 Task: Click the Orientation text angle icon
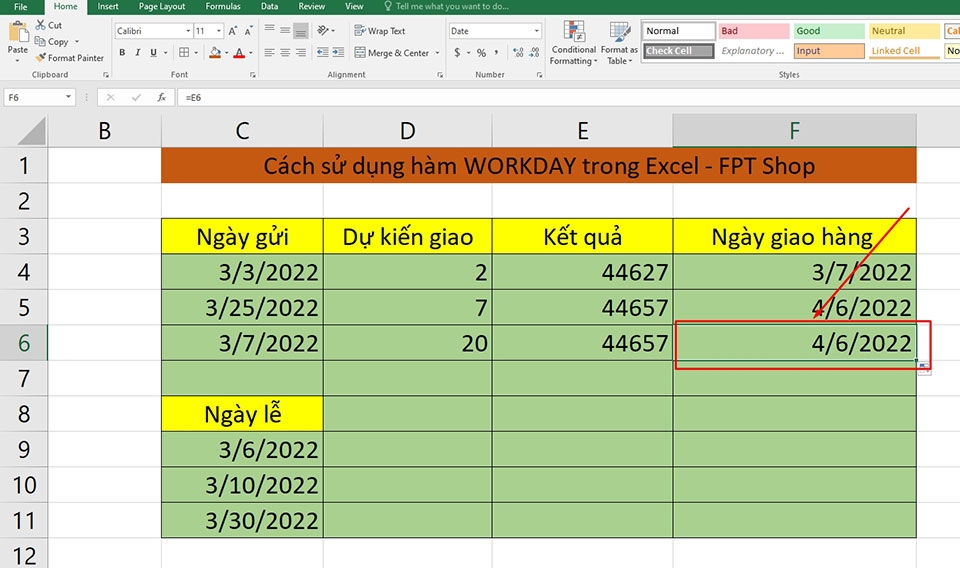pyautogui.click(x=323, y=30)
